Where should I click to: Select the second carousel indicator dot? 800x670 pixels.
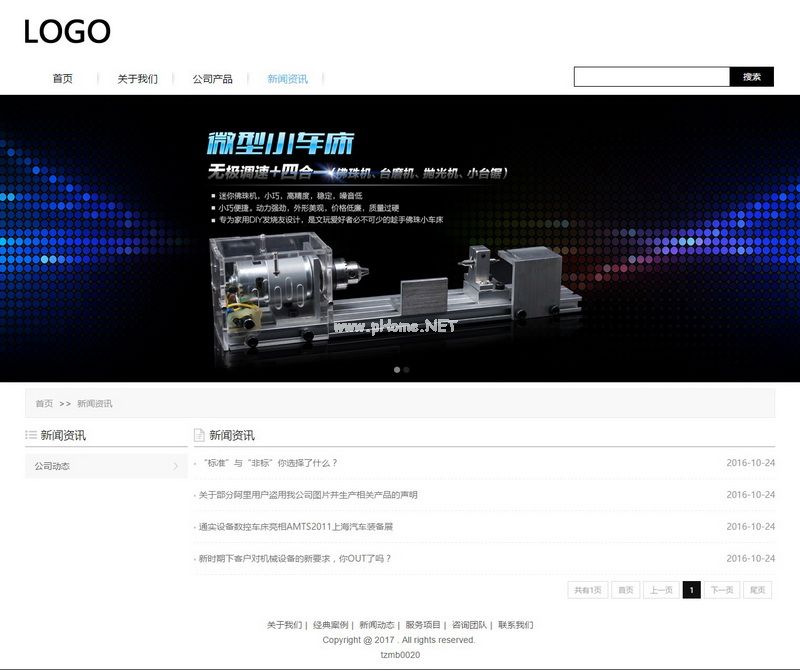(x=406, y=370)
